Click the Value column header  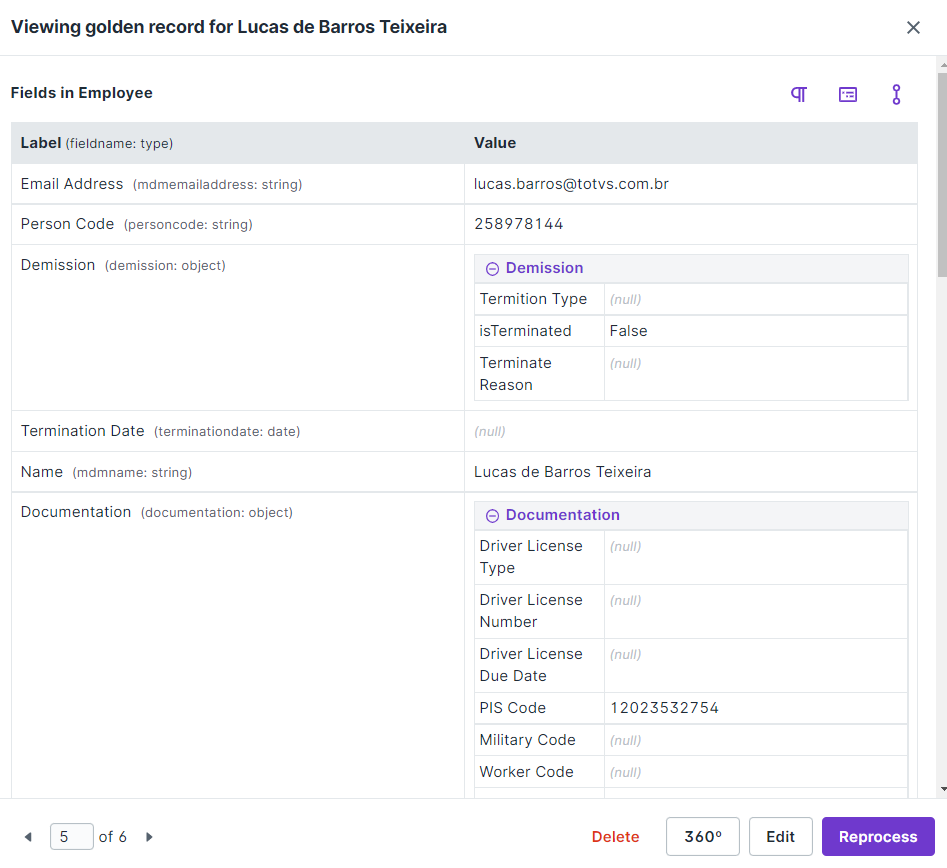pos(495,143)
